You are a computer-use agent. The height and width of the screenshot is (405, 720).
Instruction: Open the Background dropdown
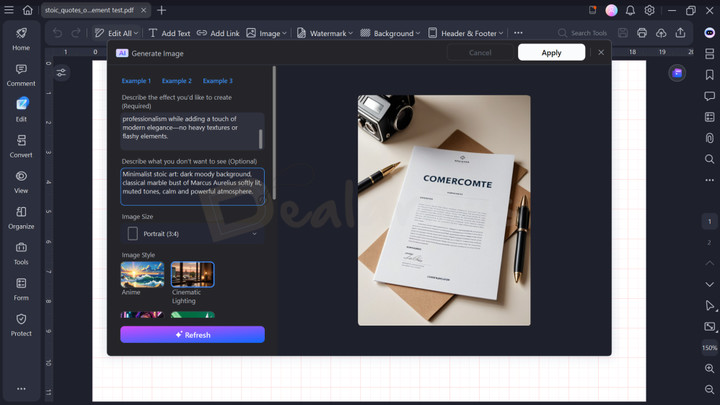(390, 33)
